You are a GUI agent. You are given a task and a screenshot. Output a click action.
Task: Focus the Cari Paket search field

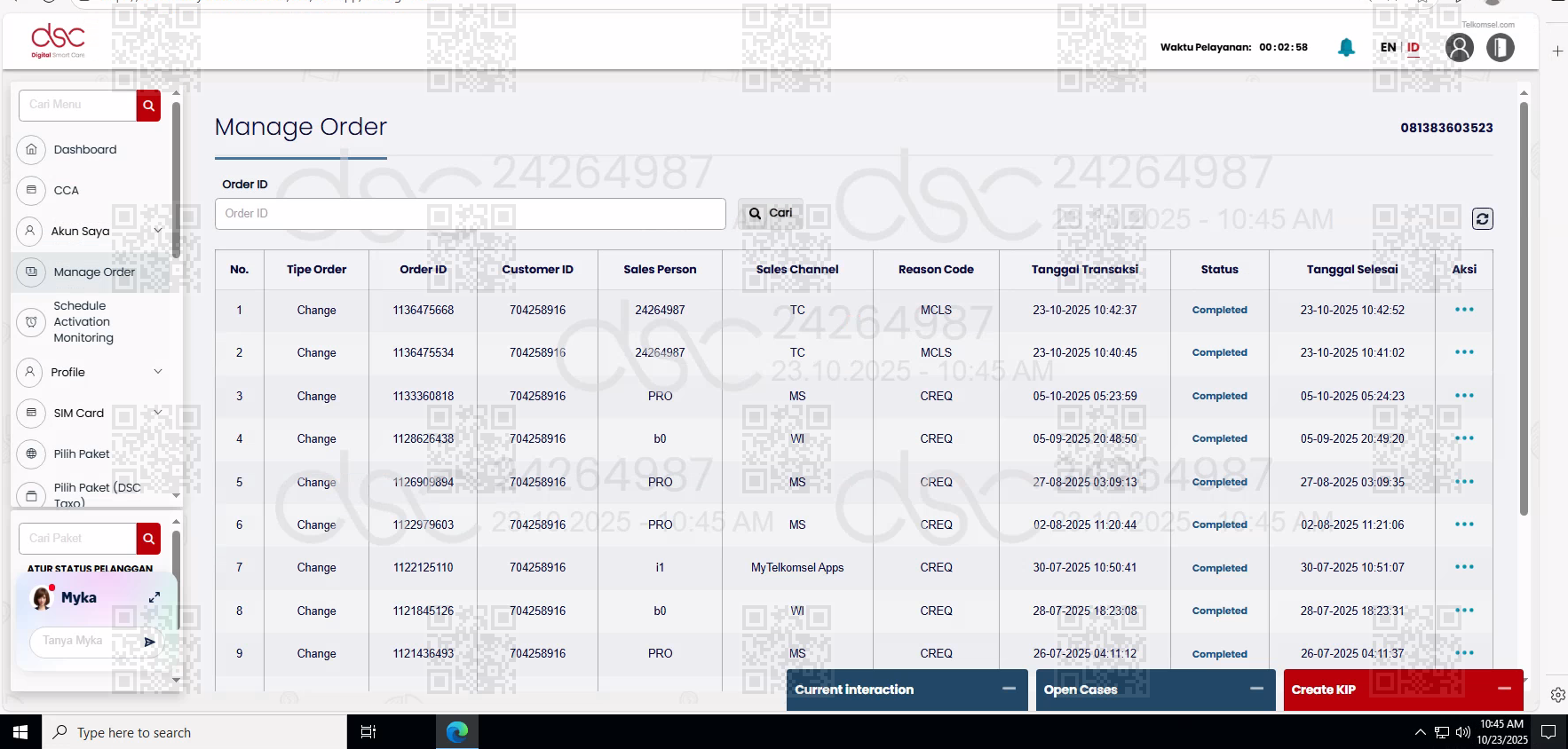coord(77,539)
